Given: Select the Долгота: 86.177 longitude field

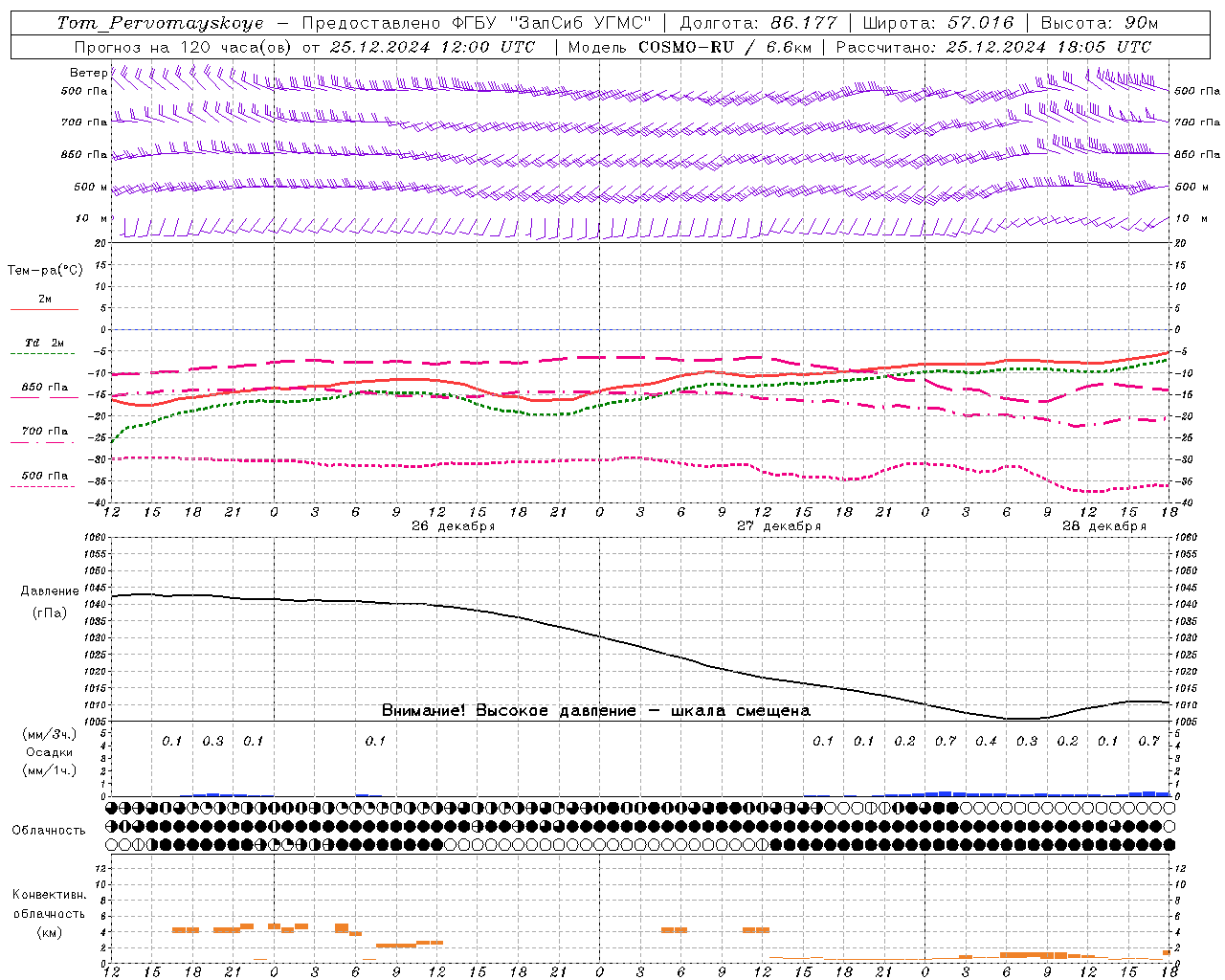Looking at the screenshot, I should [758, 23].
